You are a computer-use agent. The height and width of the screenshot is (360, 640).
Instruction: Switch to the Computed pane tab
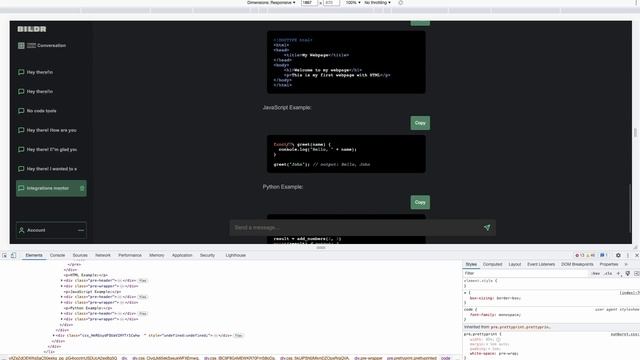tap(492, 264)
